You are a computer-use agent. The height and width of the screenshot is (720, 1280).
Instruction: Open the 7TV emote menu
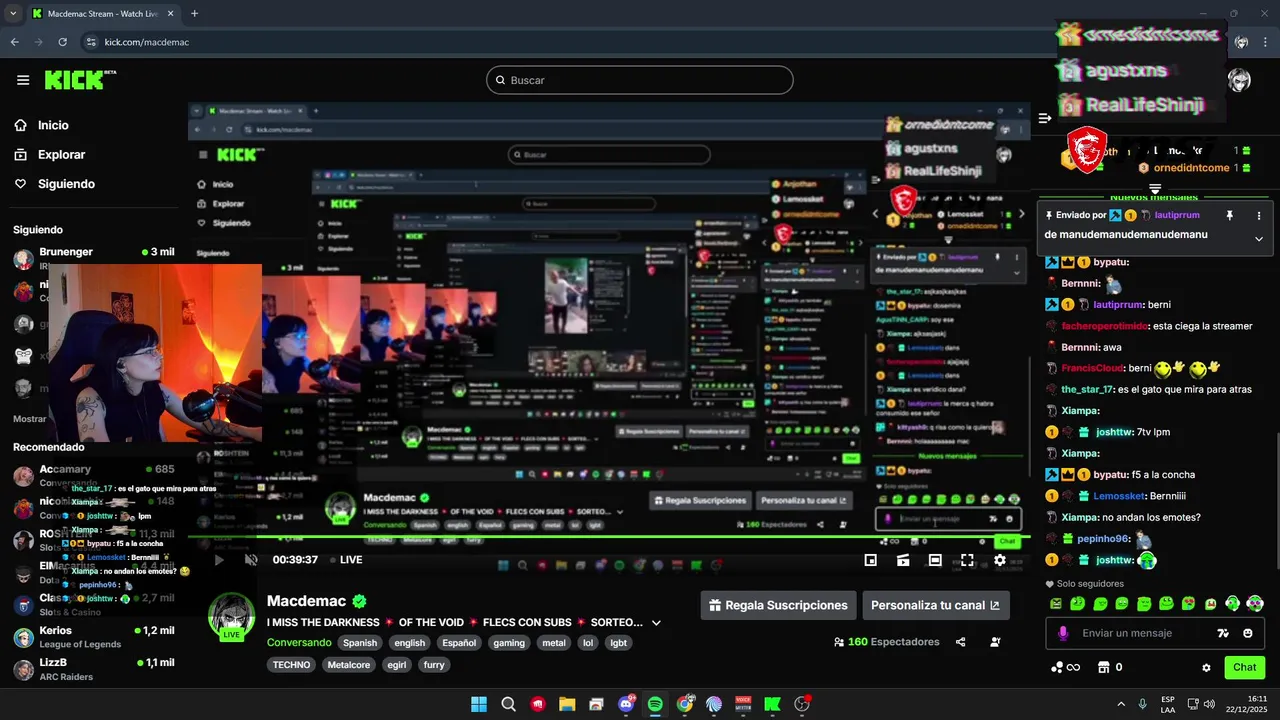pyautogui.click(x=1222, y=633)
